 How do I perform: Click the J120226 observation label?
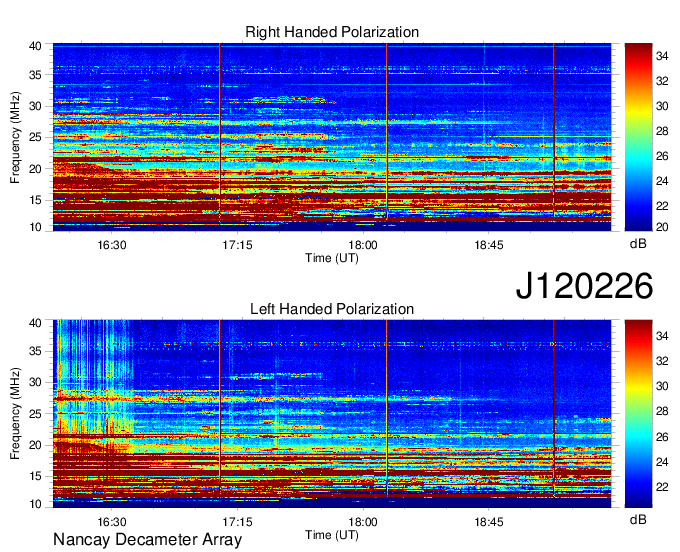[x=584, y=286]
